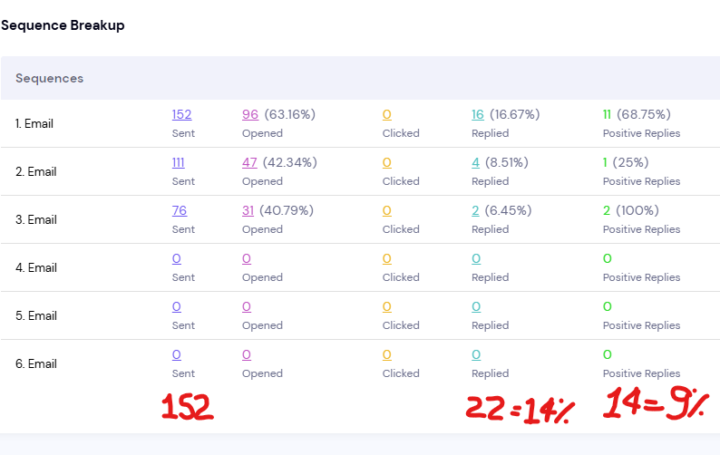Select the 4. Email sequence row label
The image size is (720, 455).
(x=35, y=268)
